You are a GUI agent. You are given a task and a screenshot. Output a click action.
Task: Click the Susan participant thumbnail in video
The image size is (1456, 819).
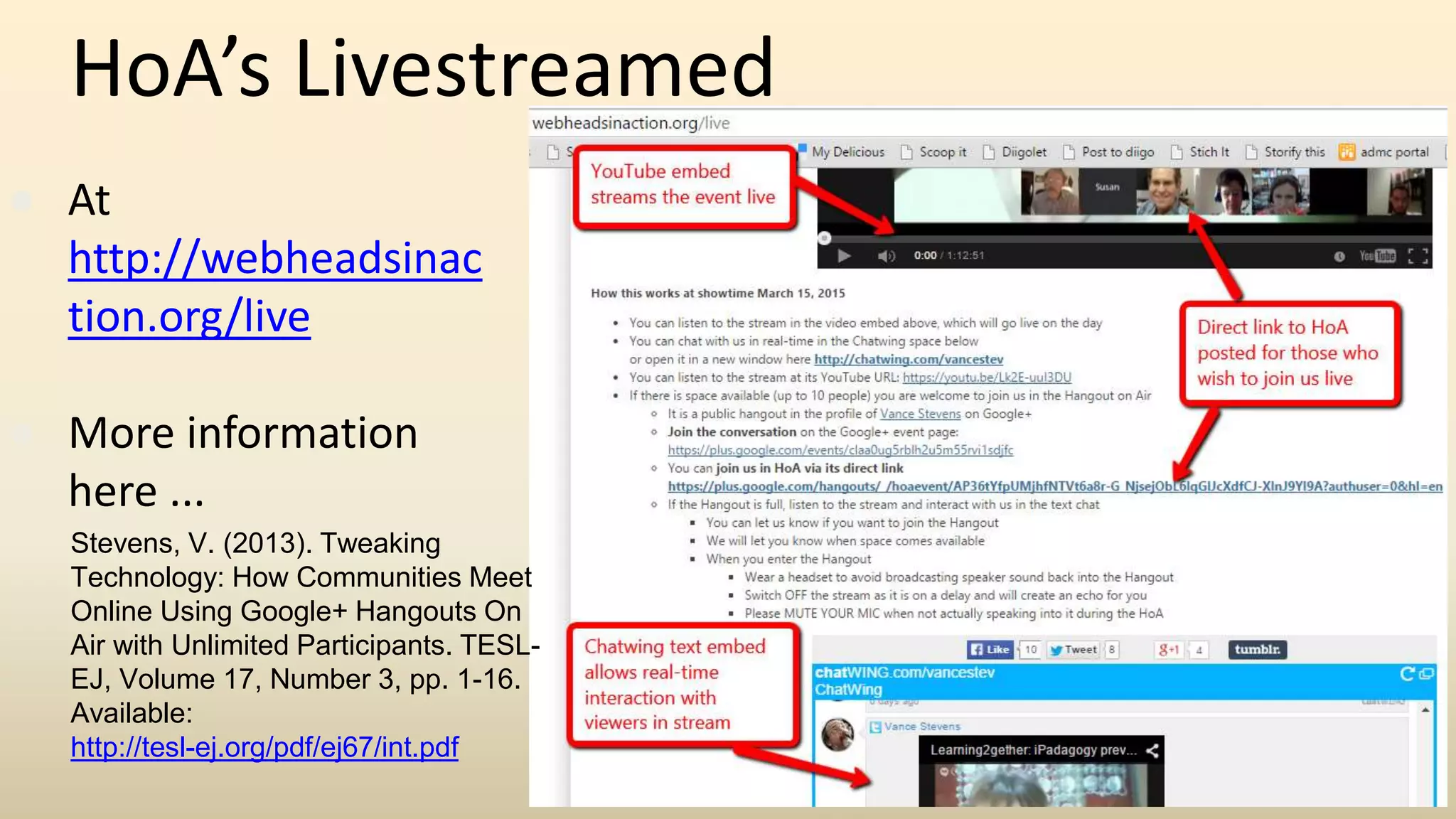[1107, 191]
